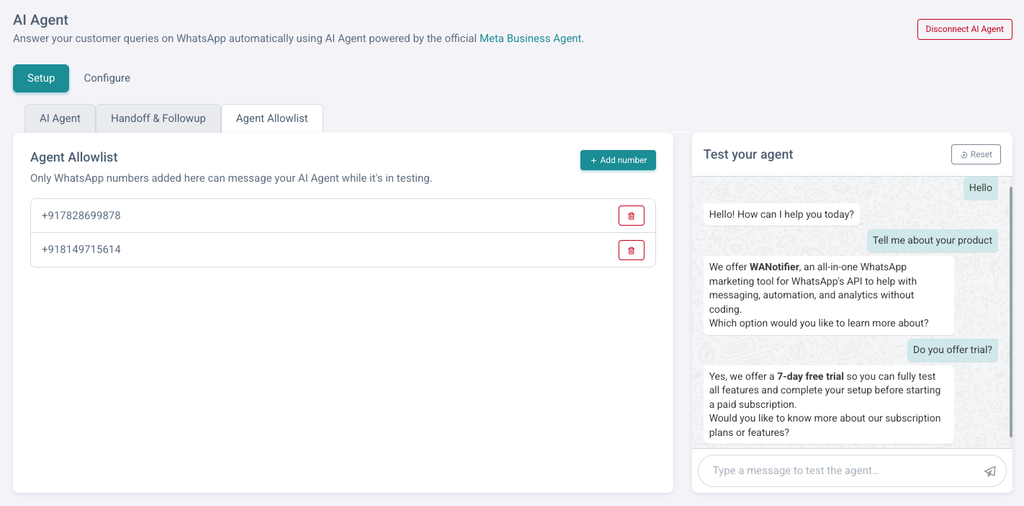Select the +917828699878 allowlist entry
The width and height of the screenshot is (1024, 506).
[x=343, y=215]
